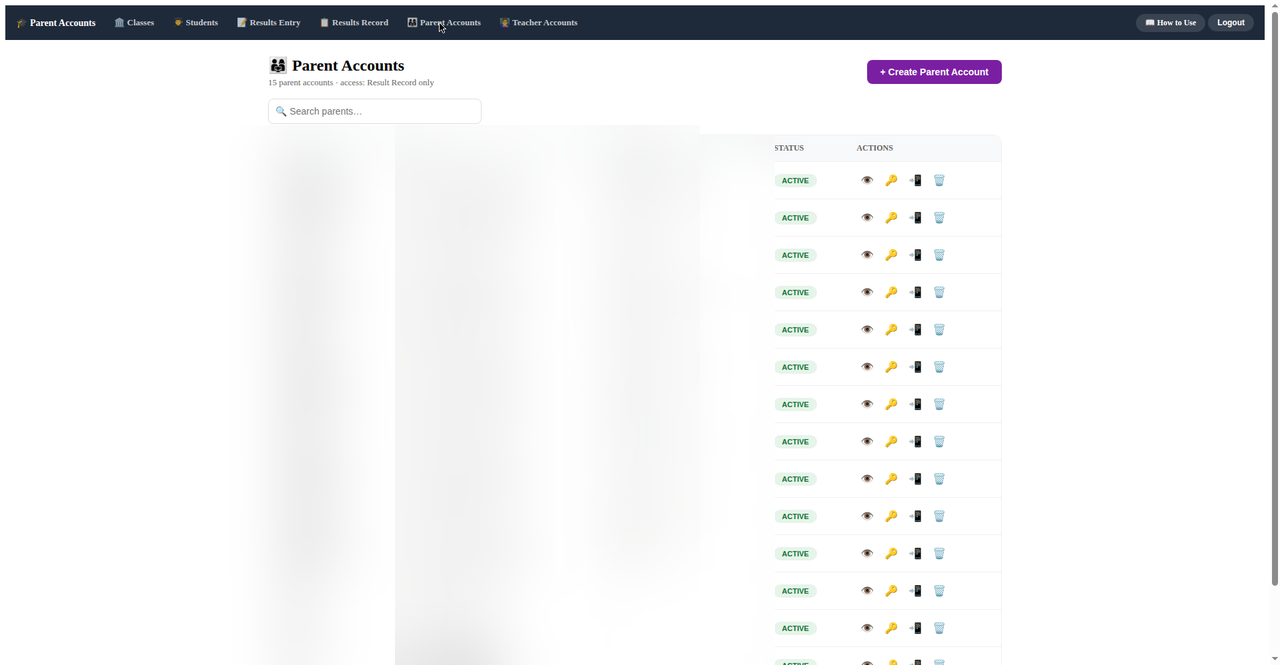Click the phone icon in the fourth parent row
Viewport: 1280px width, 665px height.
pos(915,293)
